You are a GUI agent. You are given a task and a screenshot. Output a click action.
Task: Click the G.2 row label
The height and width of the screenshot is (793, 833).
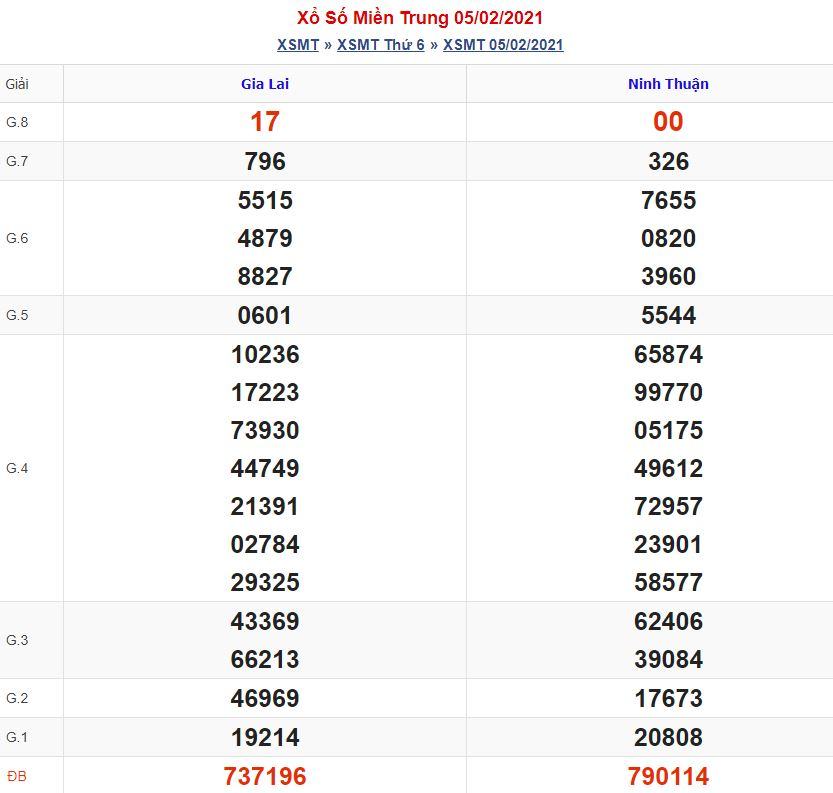(x=17, y=698)
